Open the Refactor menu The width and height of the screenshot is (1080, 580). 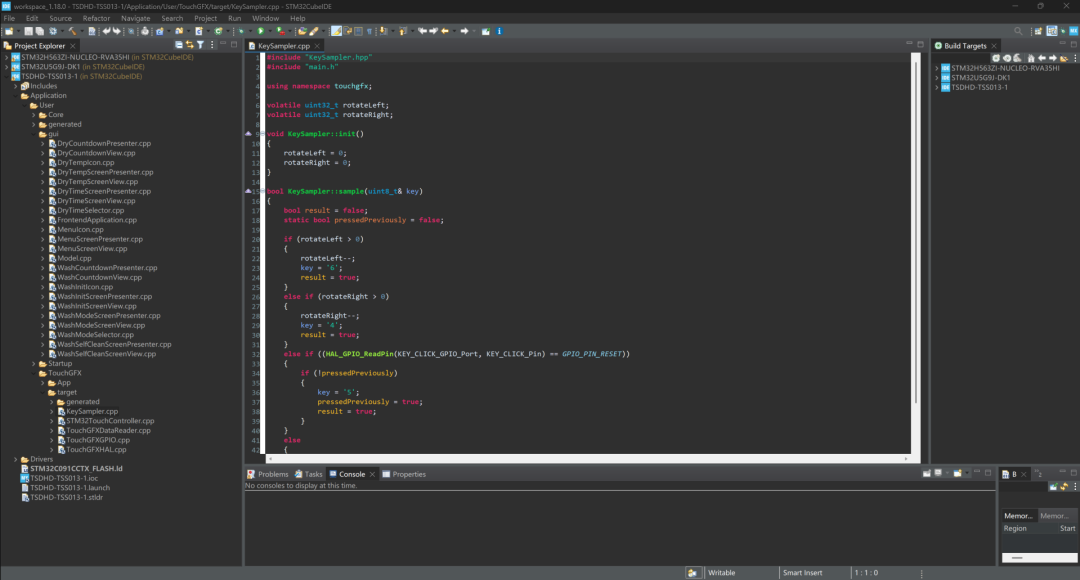click(x=96, y=18)
